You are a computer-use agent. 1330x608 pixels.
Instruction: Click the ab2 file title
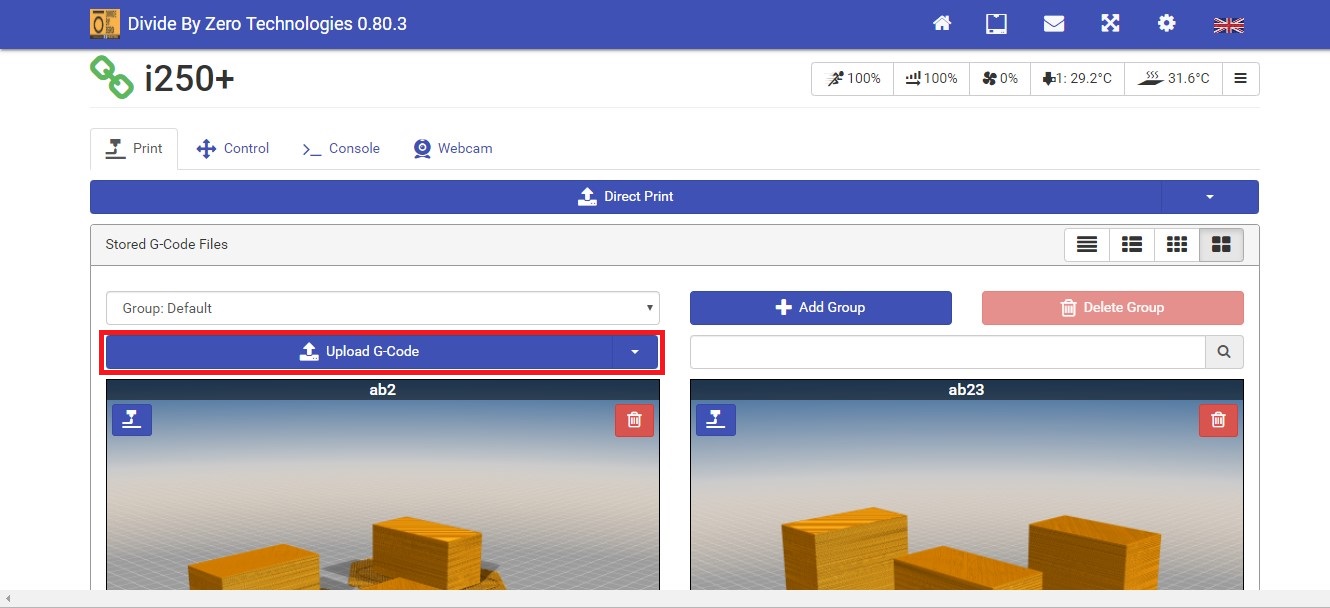383,390
